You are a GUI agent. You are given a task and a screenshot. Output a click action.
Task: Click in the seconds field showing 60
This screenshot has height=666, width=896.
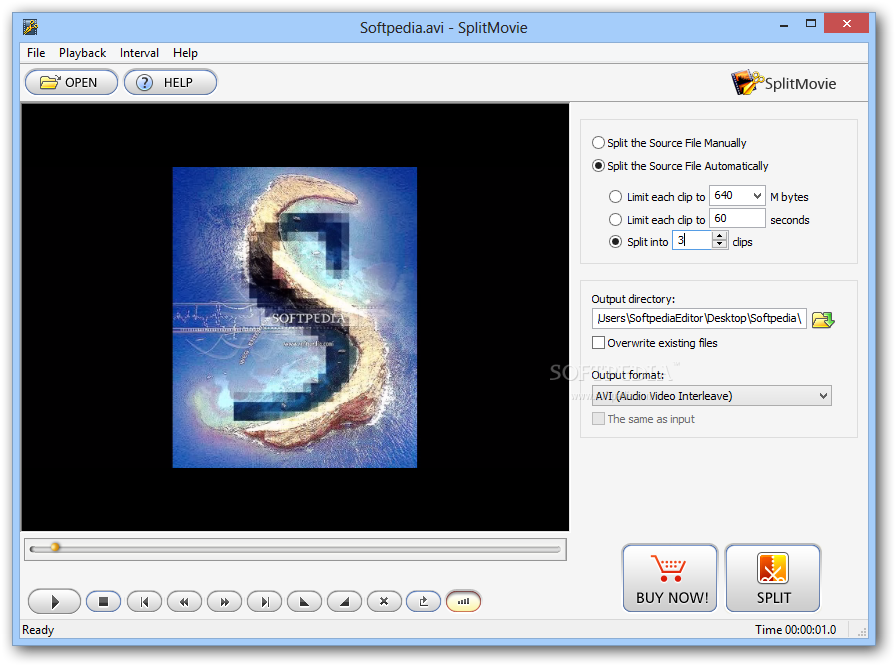point(737,218)
